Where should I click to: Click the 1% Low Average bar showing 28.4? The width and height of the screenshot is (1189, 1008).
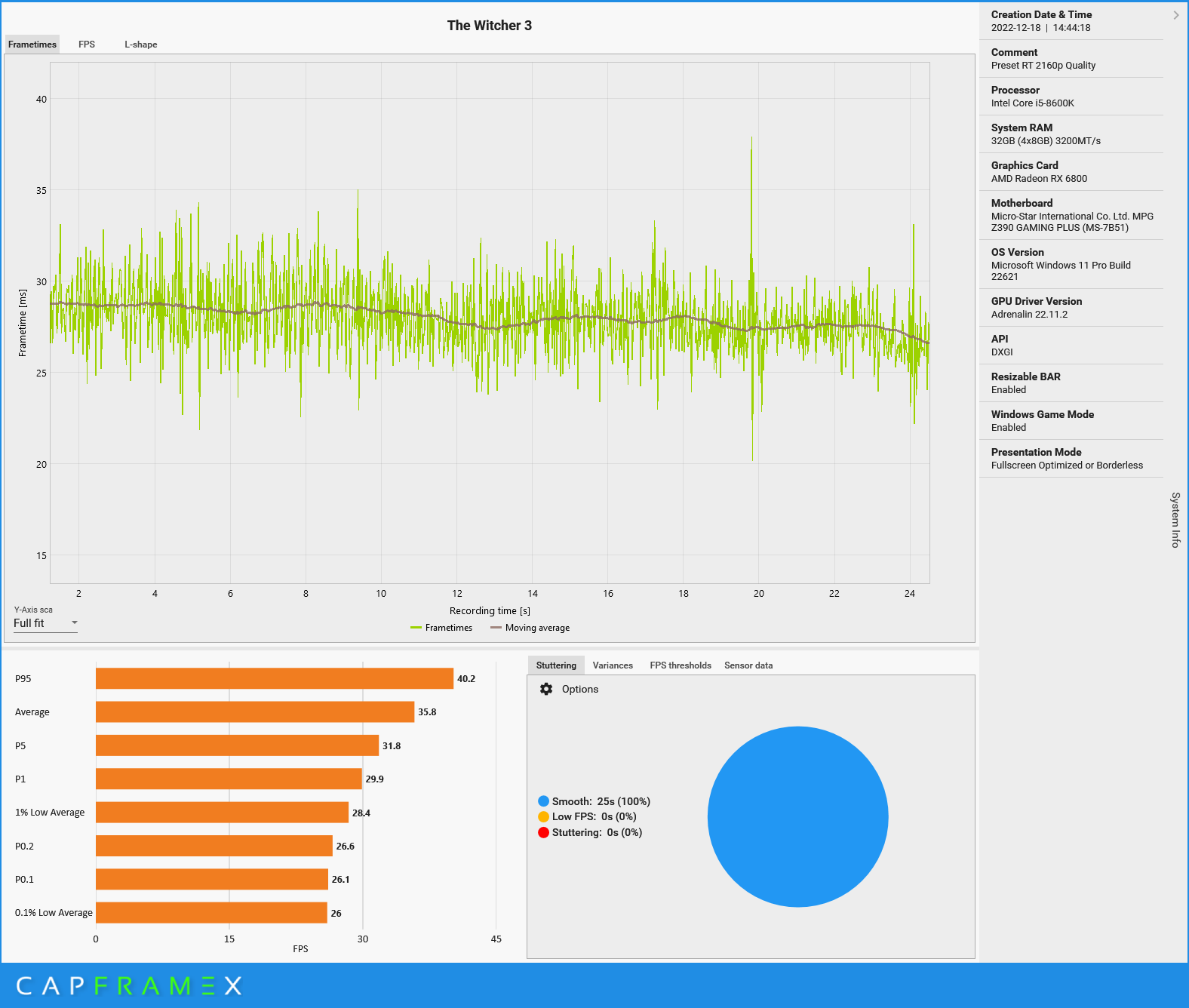pos(222,813)
